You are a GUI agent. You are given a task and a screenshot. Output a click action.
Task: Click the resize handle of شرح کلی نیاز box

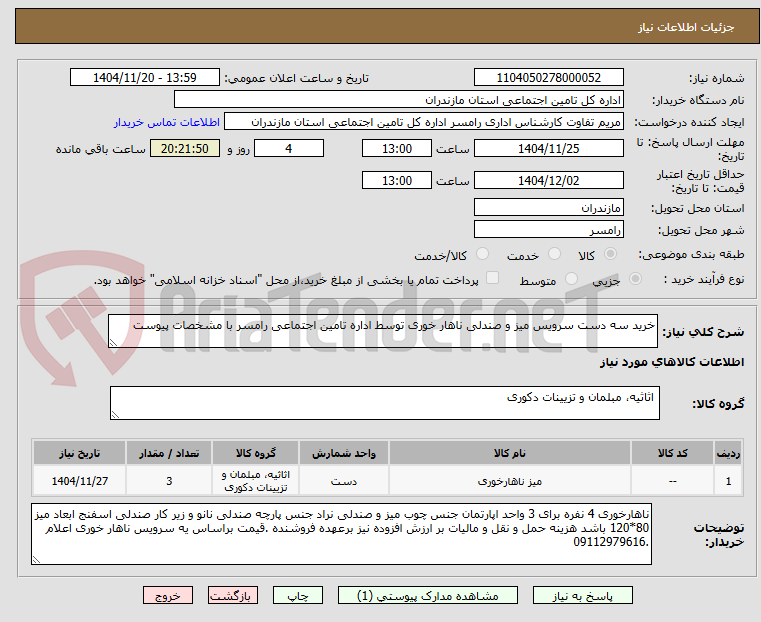point(113,343)
